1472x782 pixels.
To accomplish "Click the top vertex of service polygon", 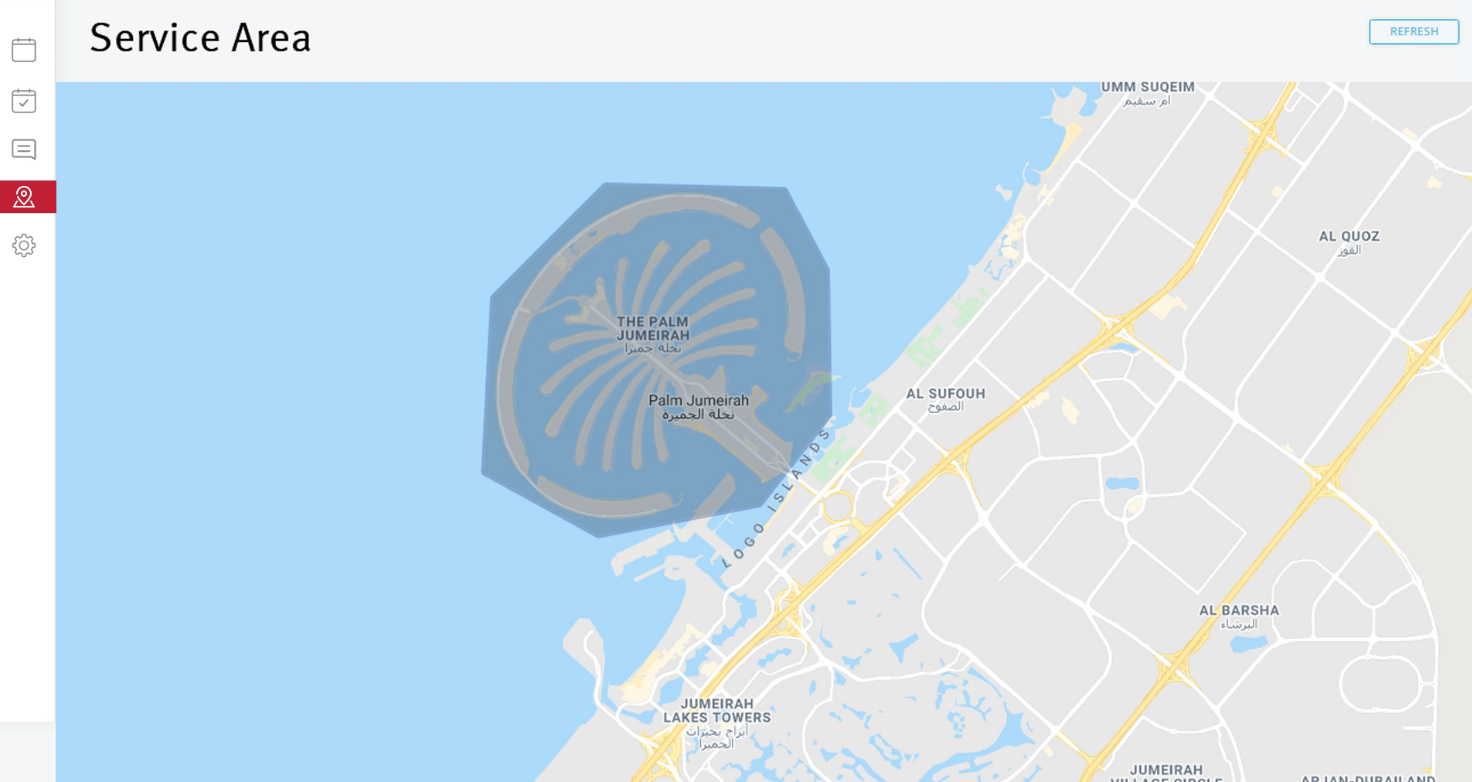I will (606, 183).
